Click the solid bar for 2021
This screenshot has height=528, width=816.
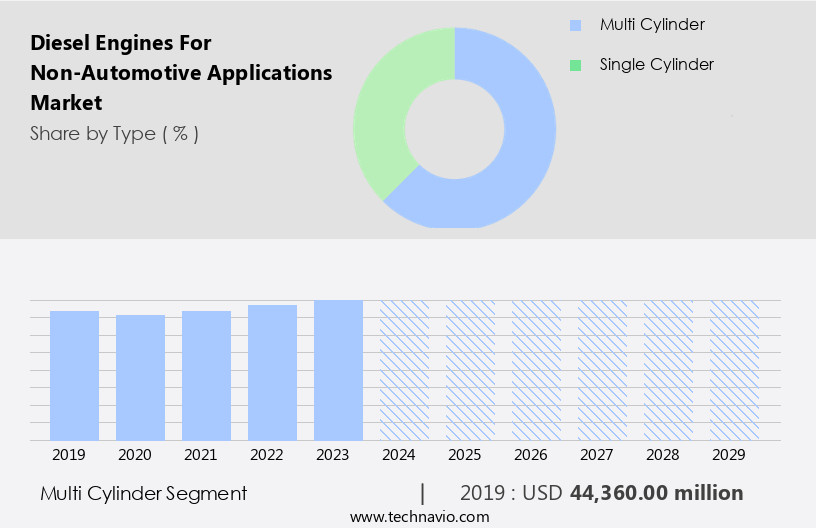tap(206, 375)
